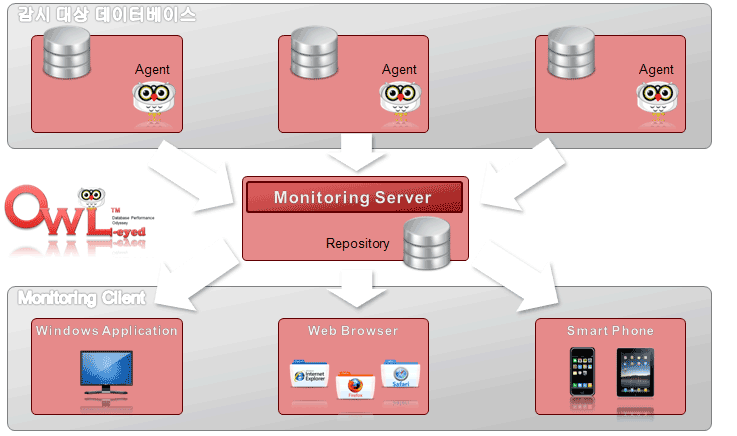Select the Smart Phone heading
This screenshot has height=436, width=737.
point(610,330)
